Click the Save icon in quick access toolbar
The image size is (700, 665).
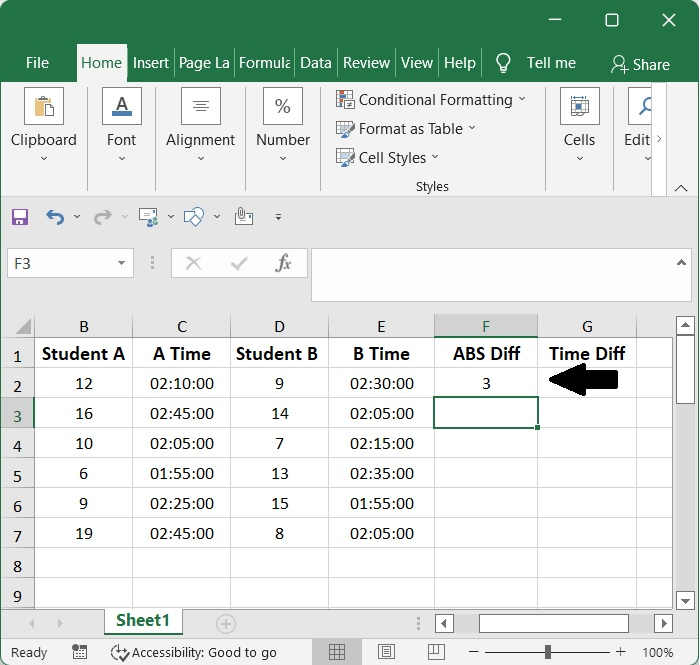tap(20, 216)
